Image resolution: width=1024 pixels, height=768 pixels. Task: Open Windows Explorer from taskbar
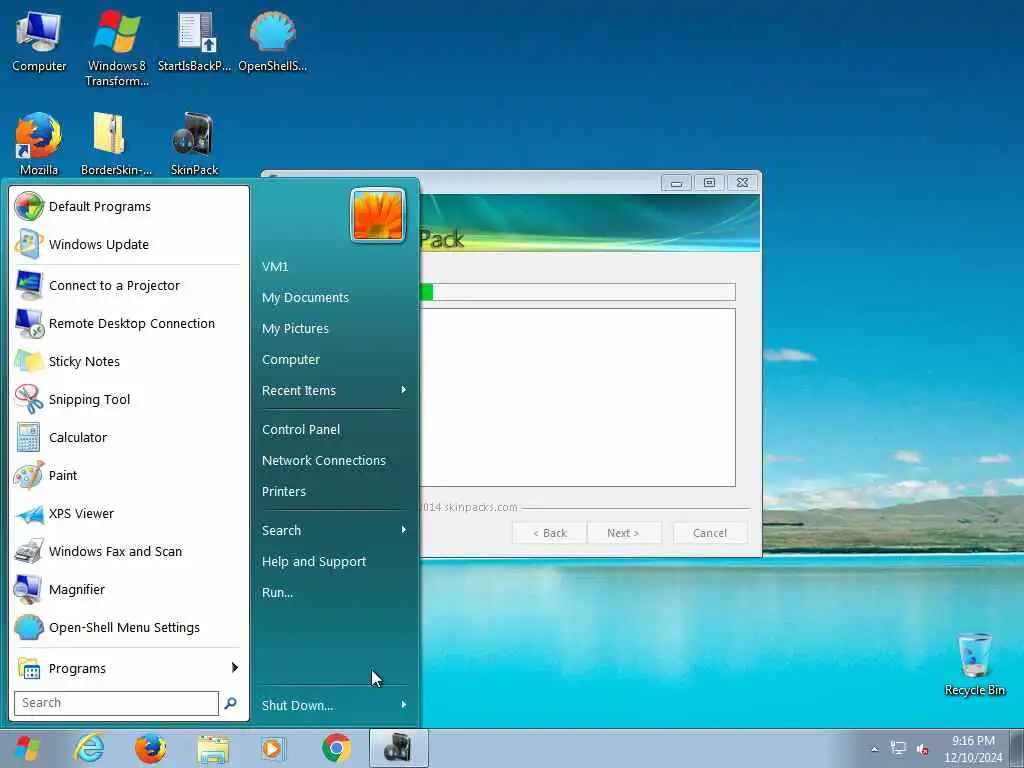[213, 748]
